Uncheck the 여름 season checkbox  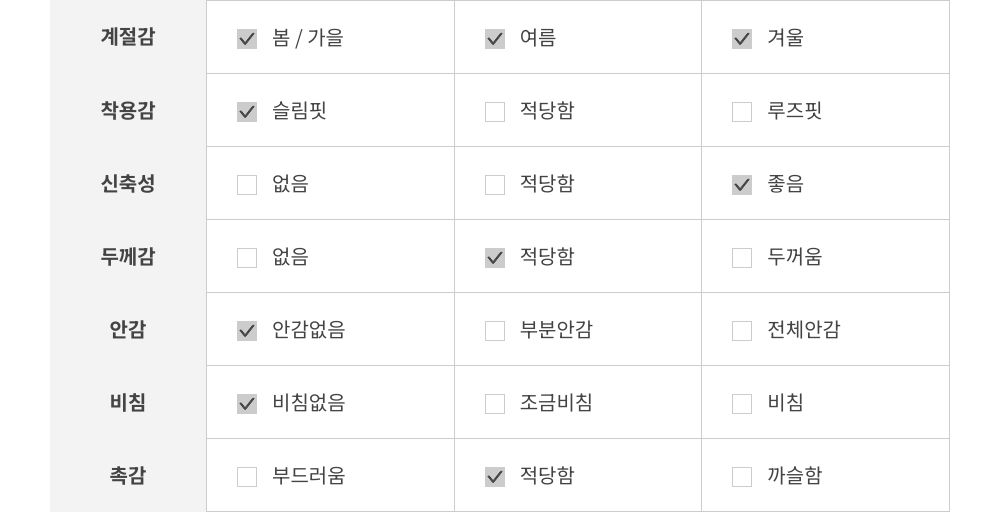[495, 39]
